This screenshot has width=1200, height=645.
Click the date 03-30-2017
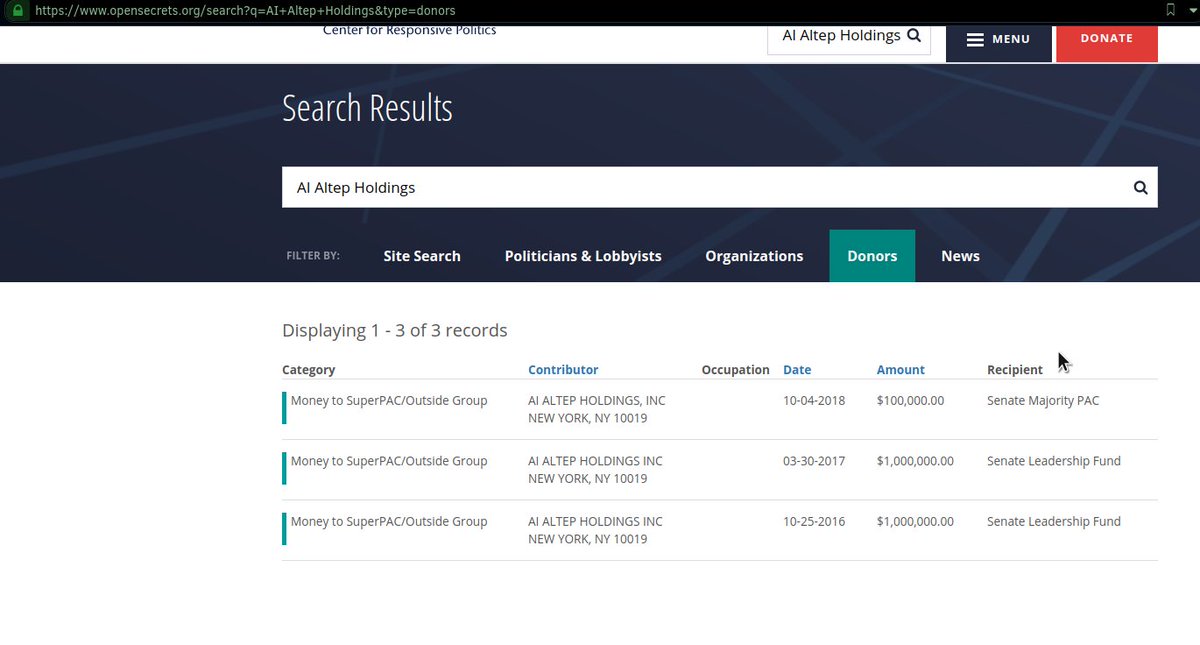tap(814, 461)
